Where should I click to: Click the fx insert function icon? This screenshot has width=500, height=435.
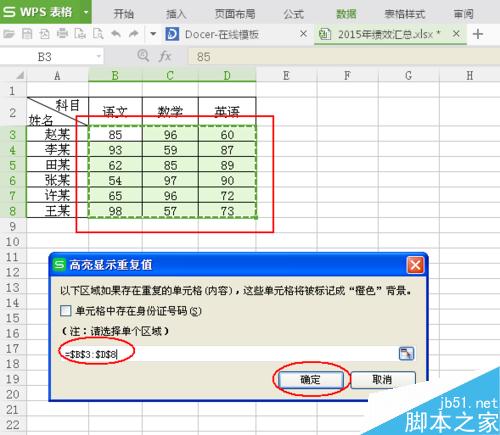(165, 56)
